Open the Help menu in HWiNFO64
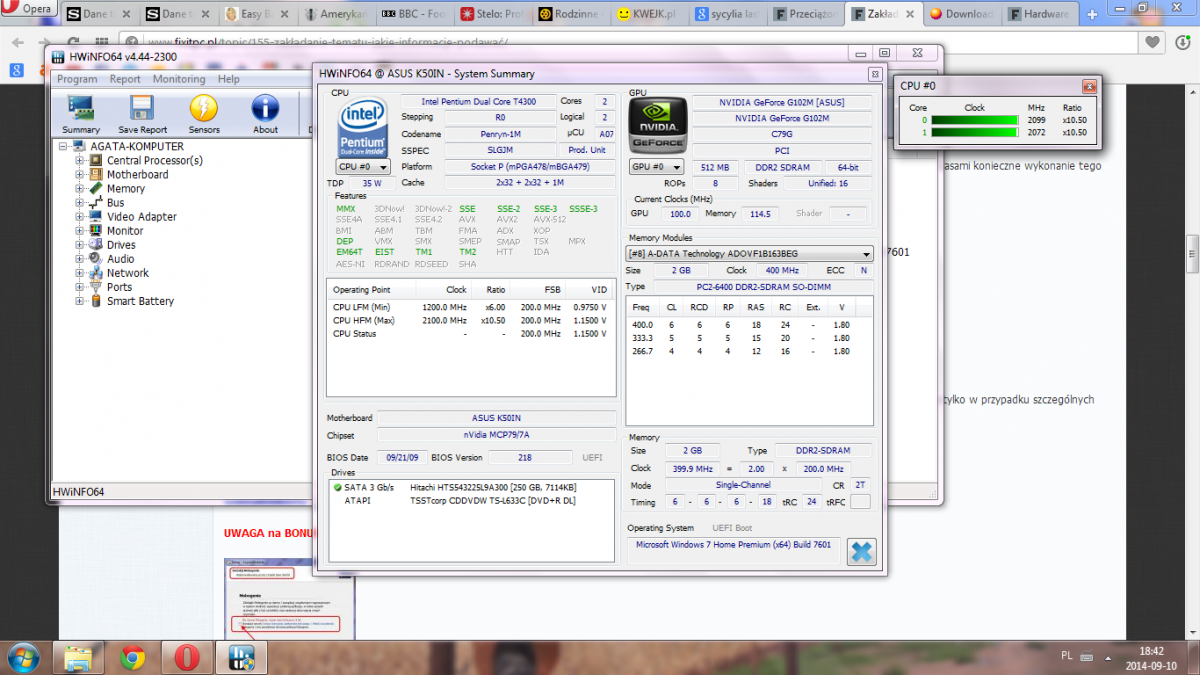1200x675 pixels. point(229,79)
